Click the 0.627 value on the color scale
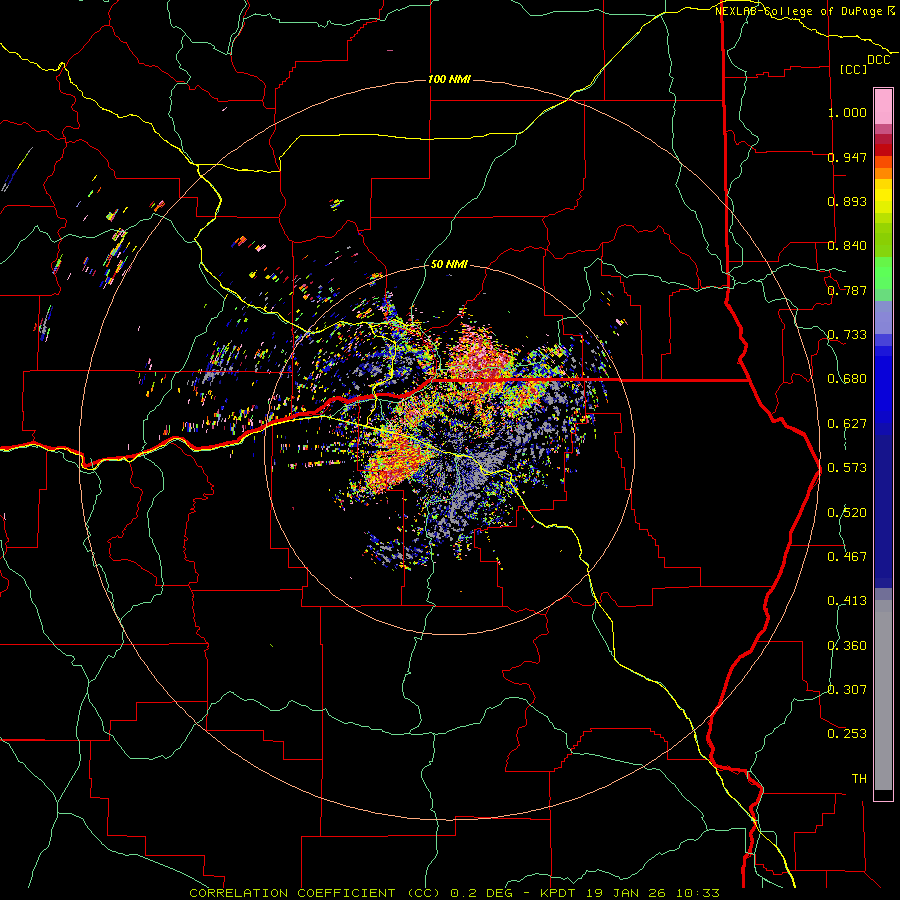The image size is (900, 900). (x=847, y=424)
